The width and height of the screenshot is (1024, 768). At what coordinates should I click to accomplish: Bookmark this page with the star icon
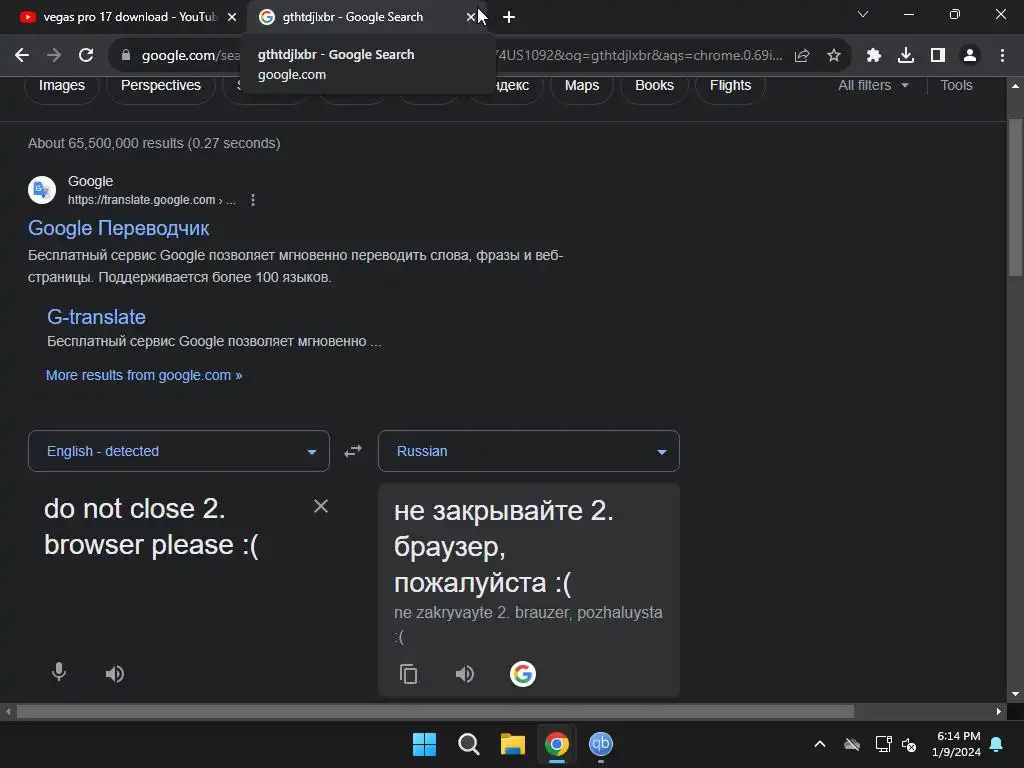pyautogui.click(x=834, y=56)
